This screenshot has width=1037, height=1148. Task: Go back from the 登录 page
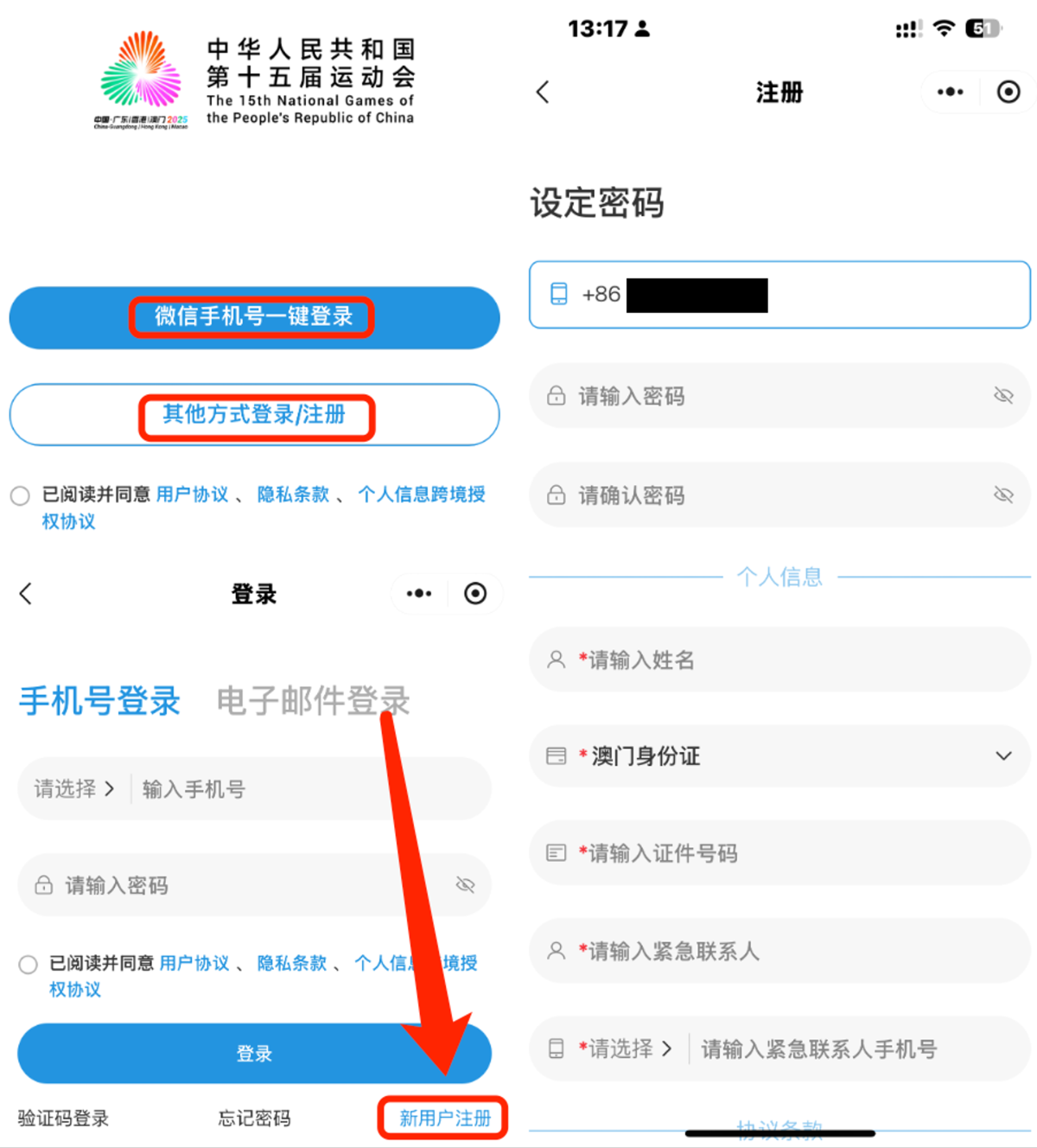(x=26, y=594)
